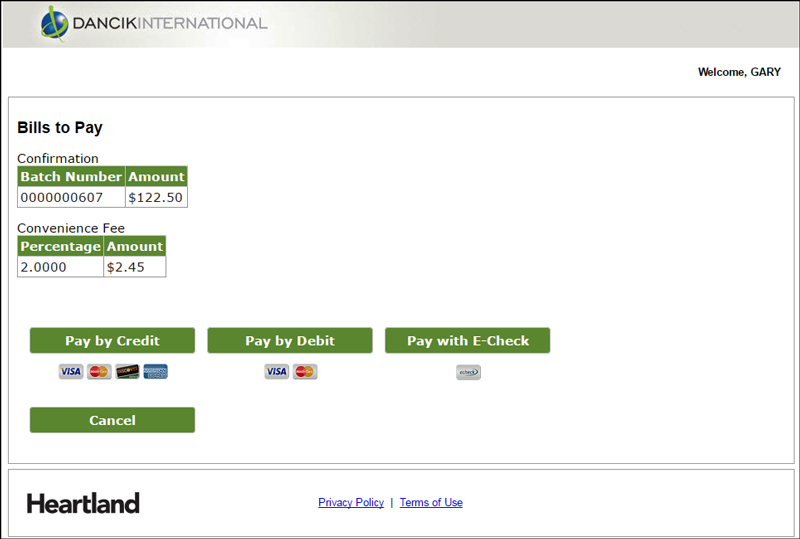The image size is (800, 539).
Task: Click the Visa icon under Pay by Credit
Action: point(71,372)
